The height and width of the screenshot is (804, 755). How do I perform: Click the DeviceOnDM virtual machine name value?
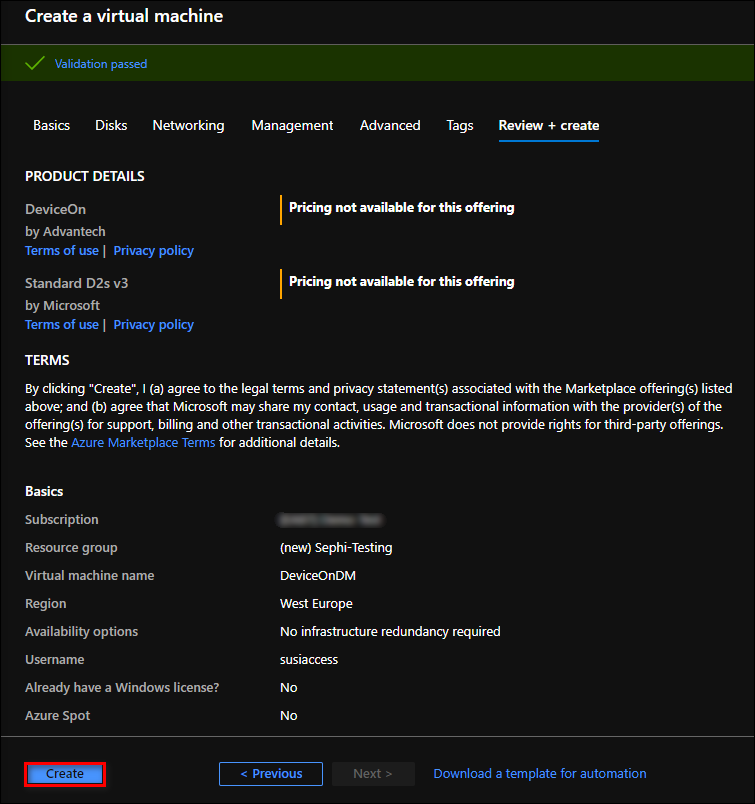pos(316,576)
